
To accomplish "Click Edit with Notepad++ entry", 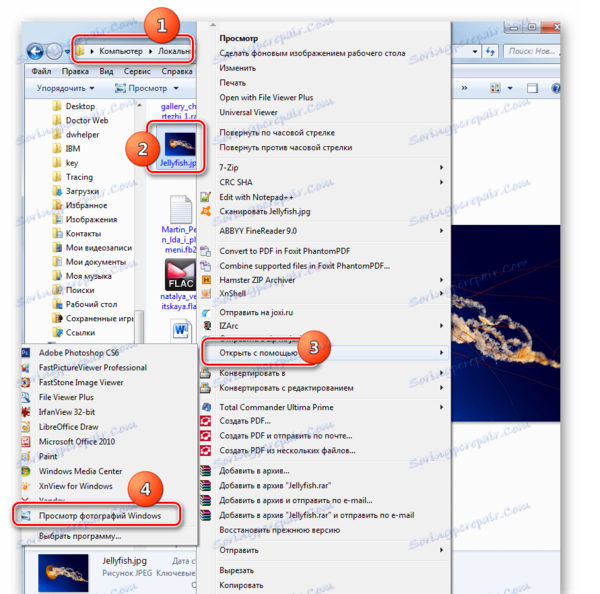I will (256, 197).
